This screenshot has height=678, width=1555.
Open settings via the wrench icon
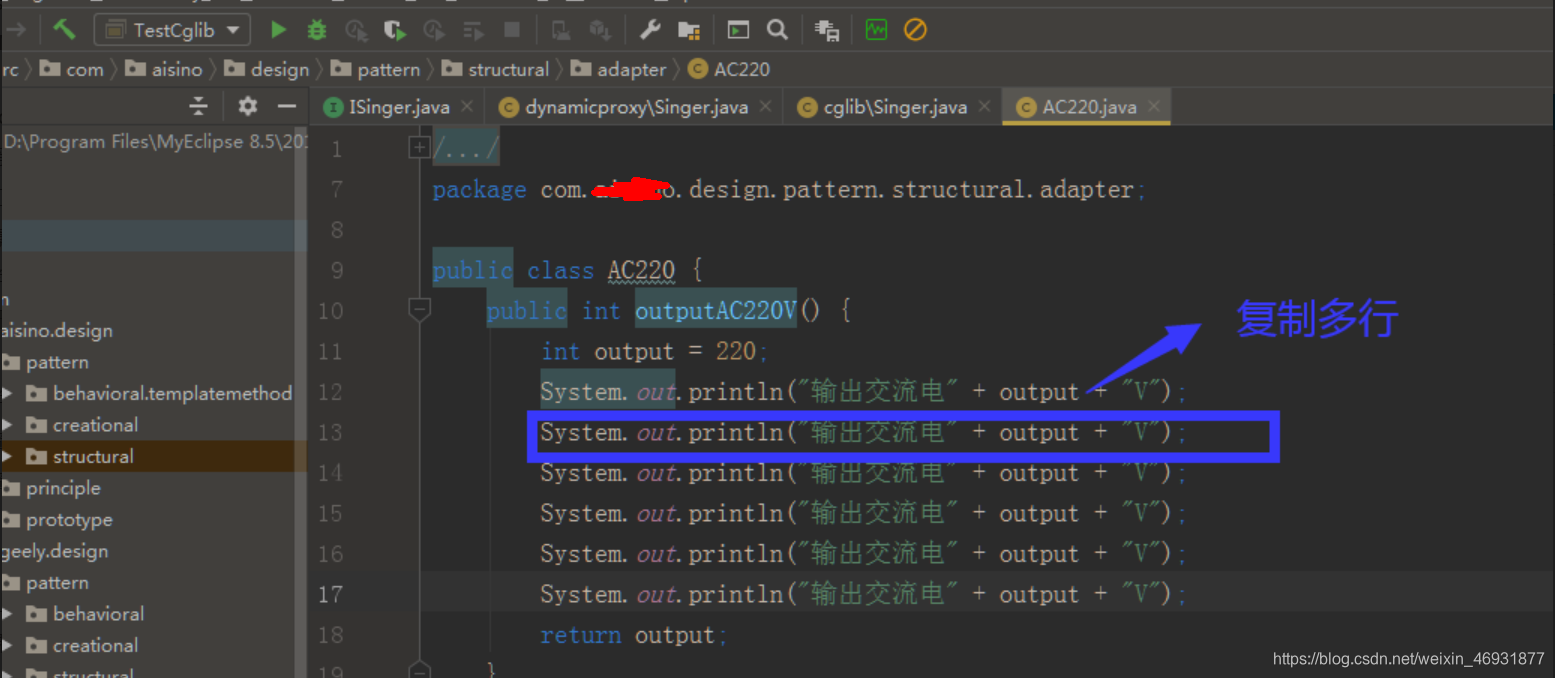tap(650, 30)
